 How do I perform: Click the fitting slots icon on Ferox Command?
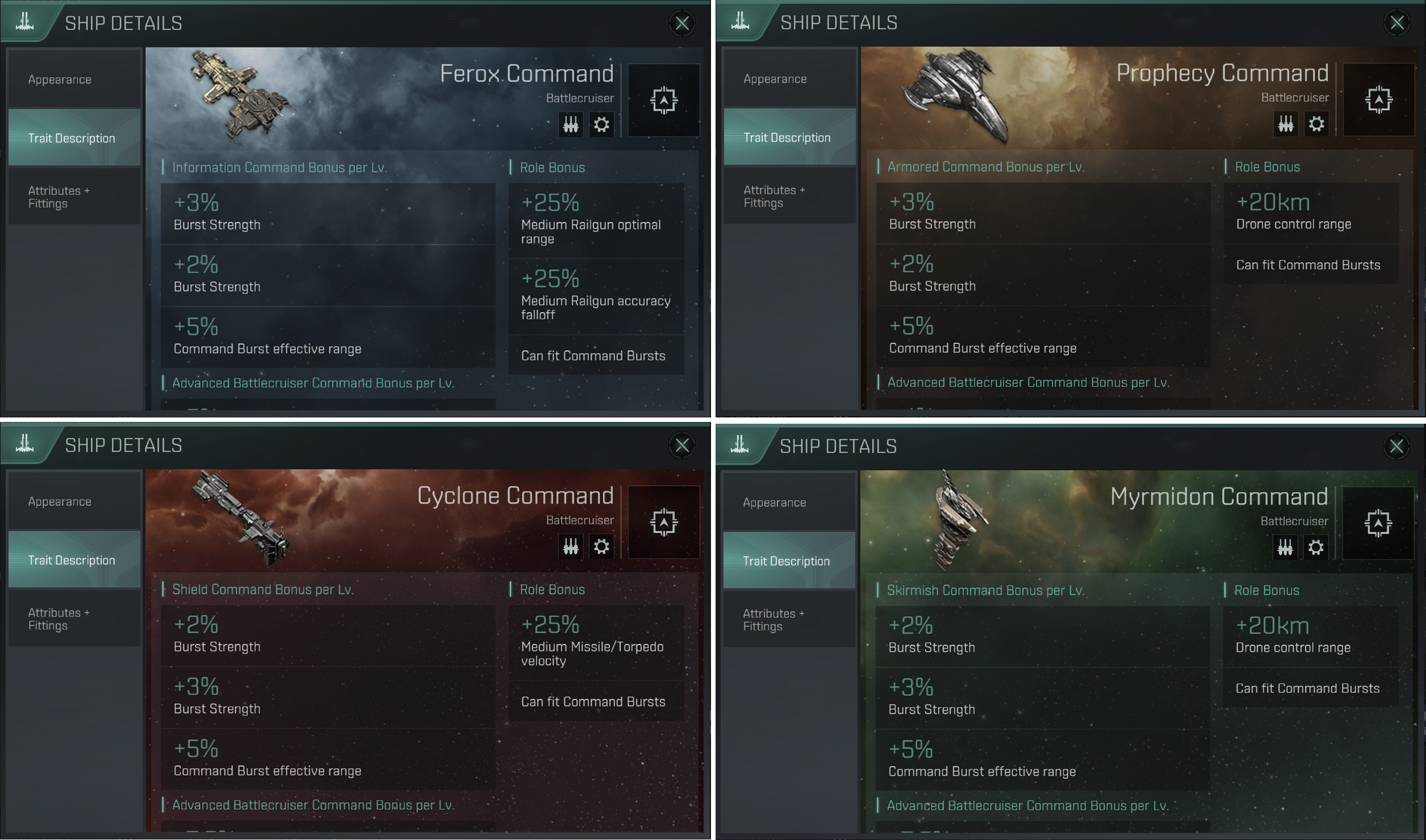[570, 124]
